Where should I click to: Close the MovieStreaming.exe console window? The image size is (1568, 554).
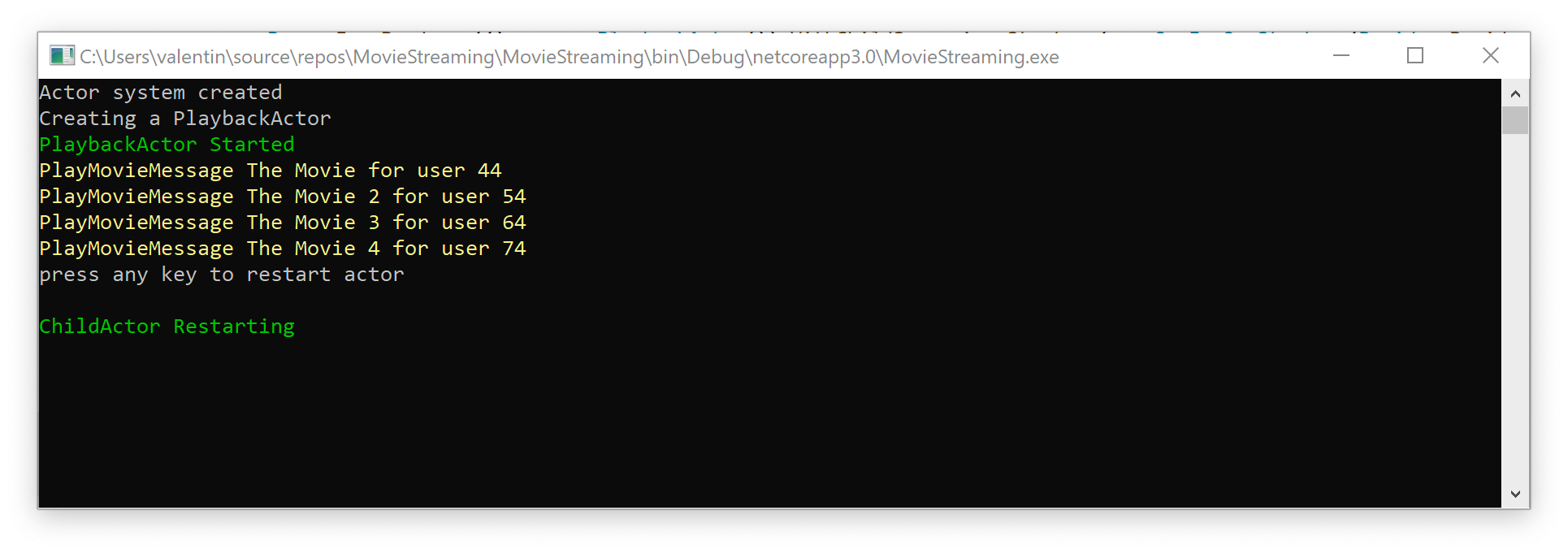[1490, 55]
